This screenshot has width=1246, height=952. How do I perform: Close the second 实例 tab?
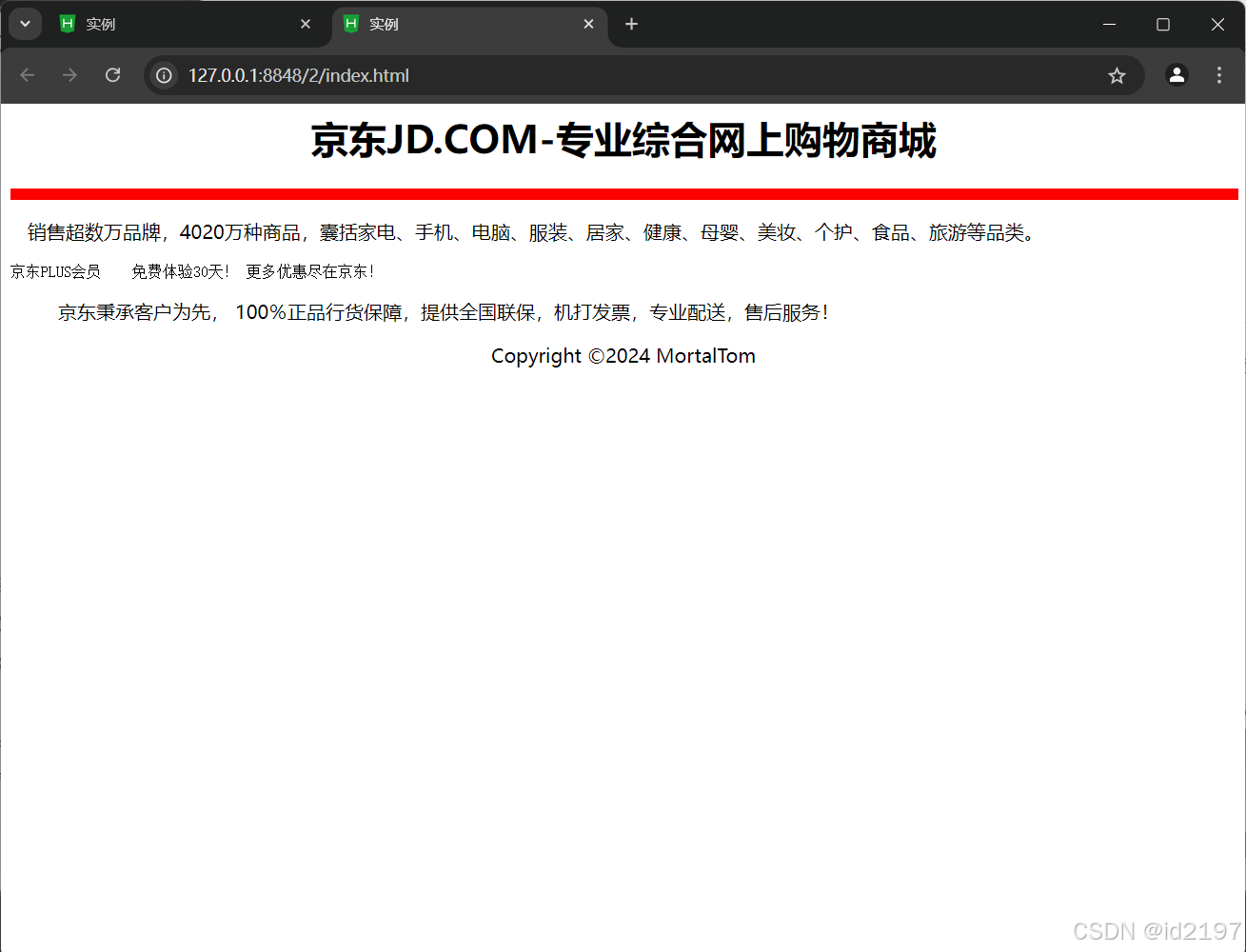click(589, 24)
